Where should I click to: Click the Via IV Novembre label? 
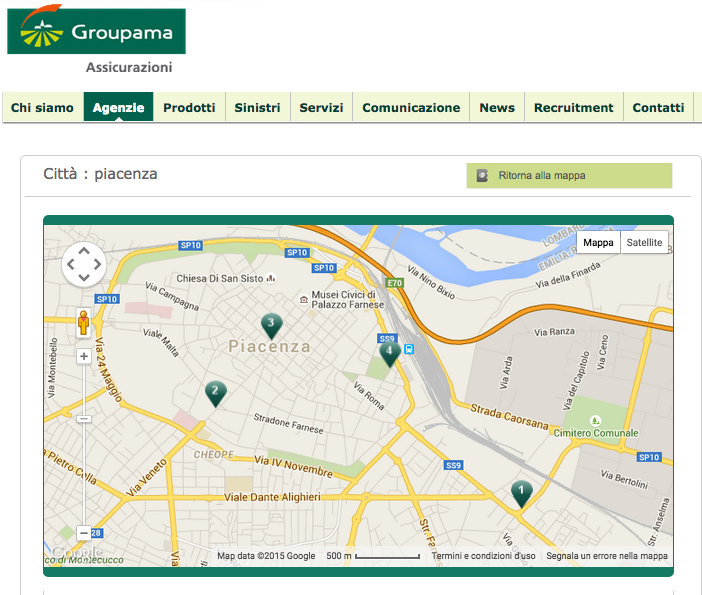294,467
